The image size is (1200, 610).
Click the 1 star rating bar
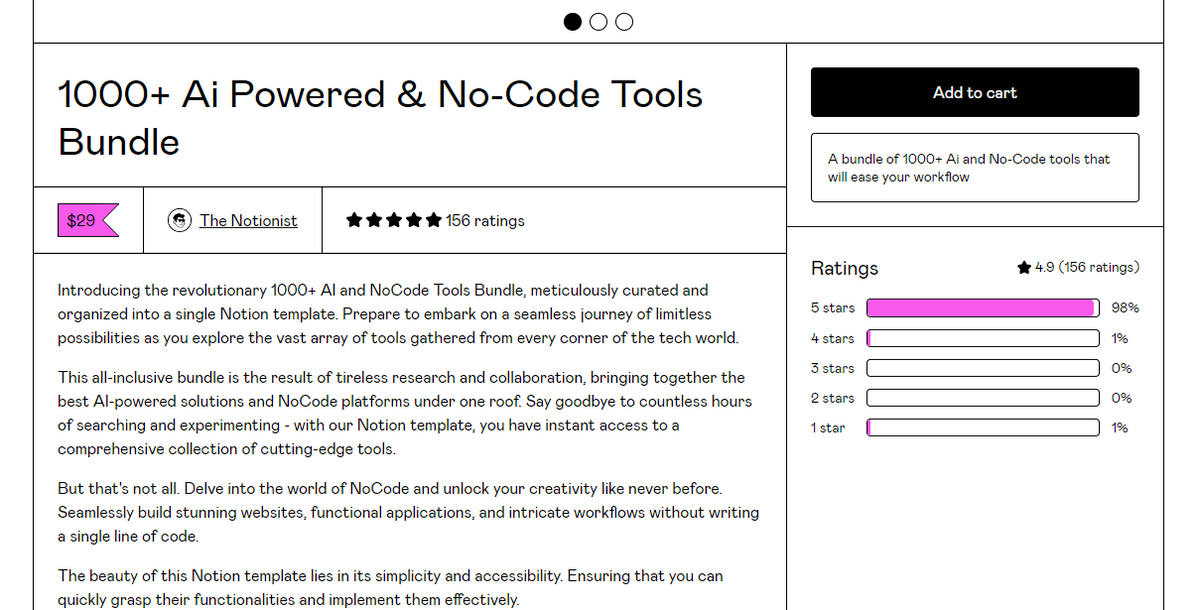[x=983, y=428]
